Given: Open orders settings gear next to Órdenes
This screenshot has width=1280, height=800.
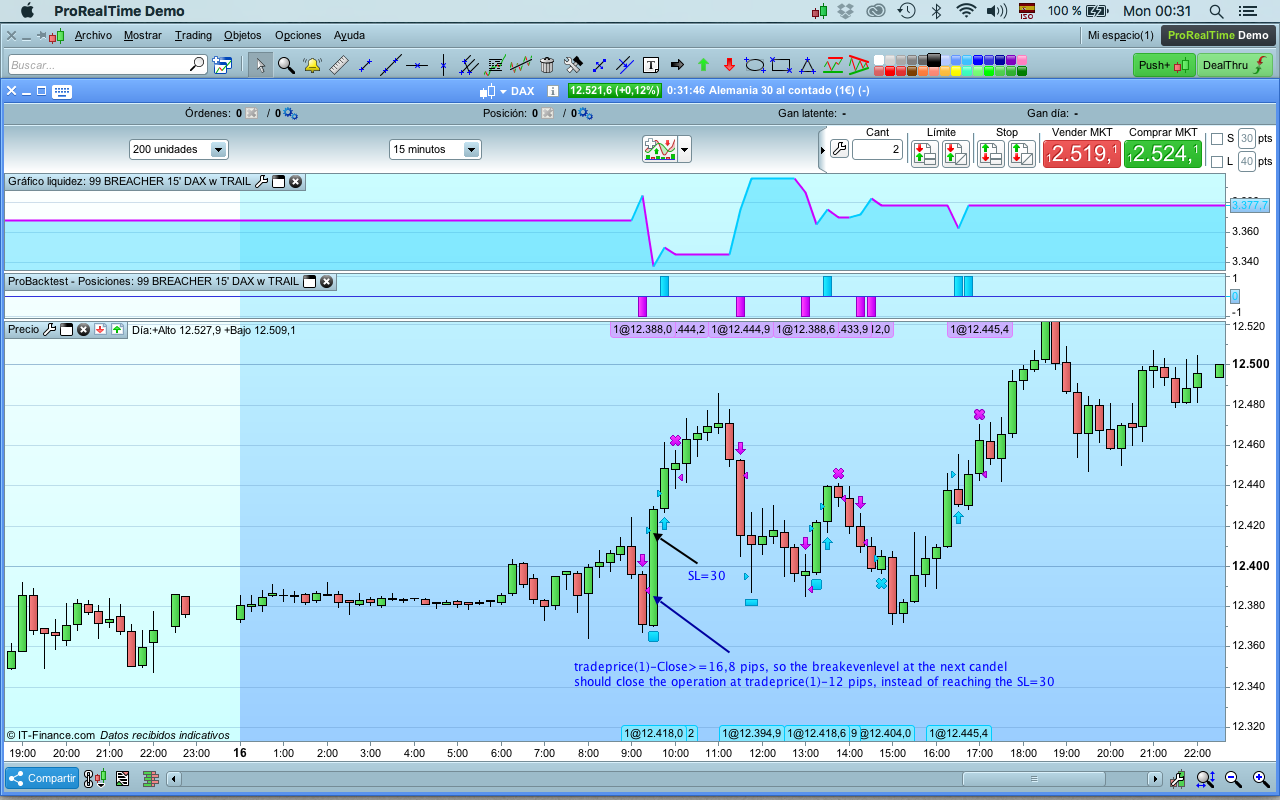Looking at the screenshot, I should tap(290, 114).
